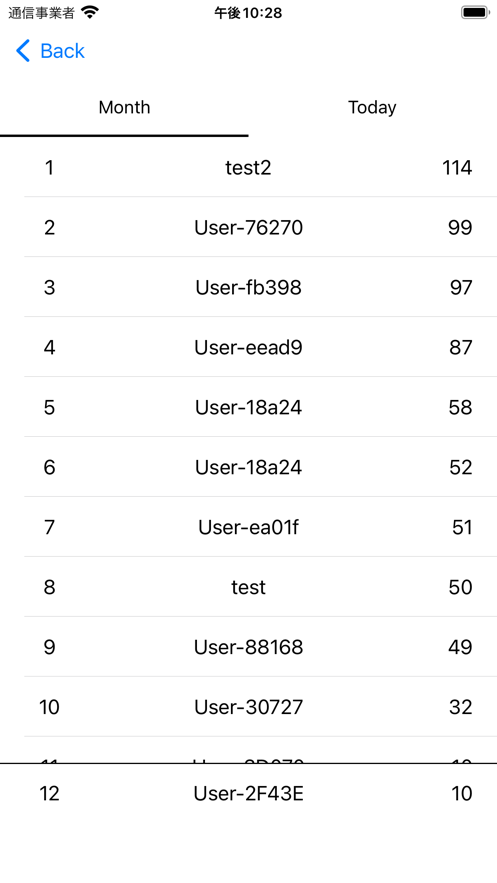
Task: Tap the battery icon in status bar
Action: [475, 12]
